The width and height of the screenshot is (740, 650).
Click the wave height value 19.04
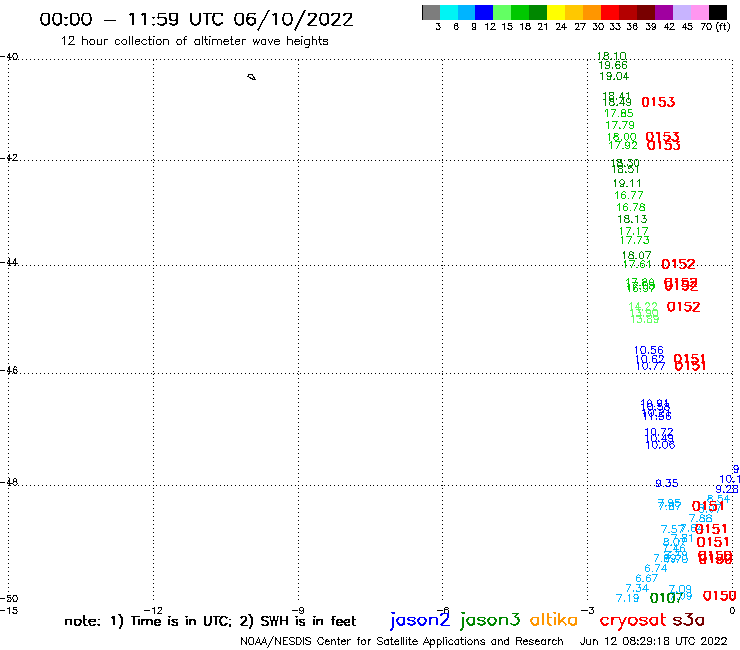click(x=614, y=76)
